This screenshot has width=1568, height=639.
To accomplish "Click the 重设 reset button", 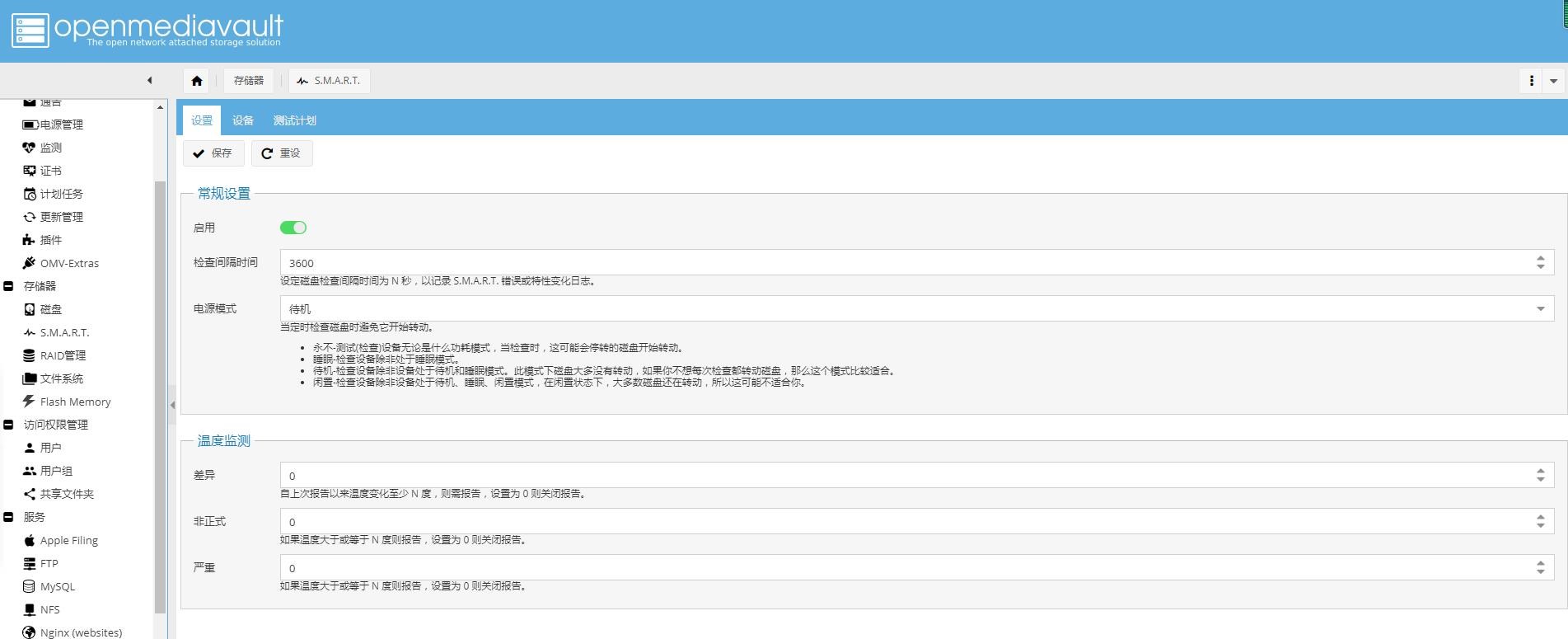I will pos(282,153).
